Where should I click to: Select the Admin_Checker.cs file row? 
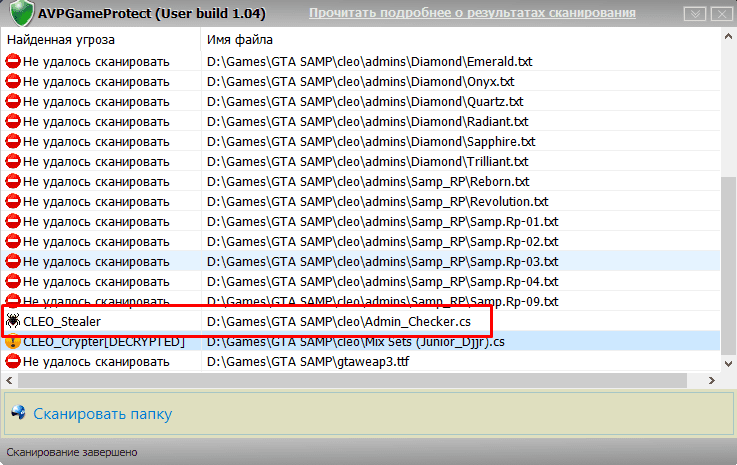[338, 322]
